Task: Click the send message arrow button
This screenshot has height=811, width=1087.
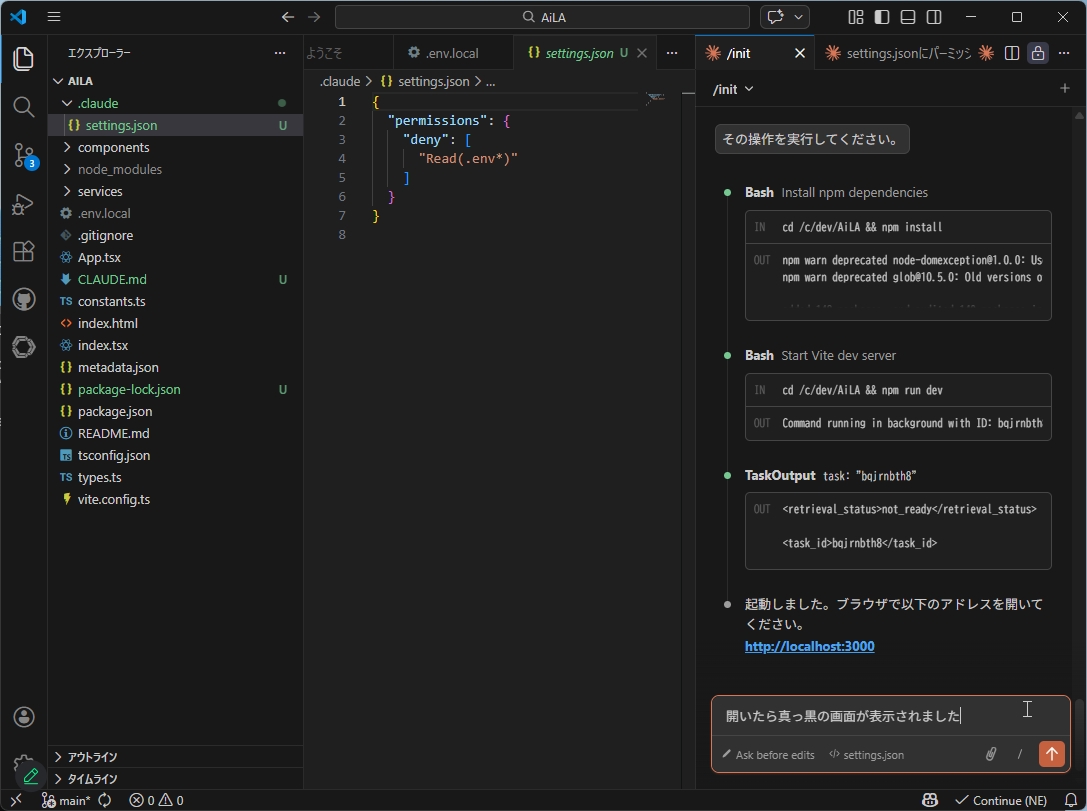Action: (1051, 754)
